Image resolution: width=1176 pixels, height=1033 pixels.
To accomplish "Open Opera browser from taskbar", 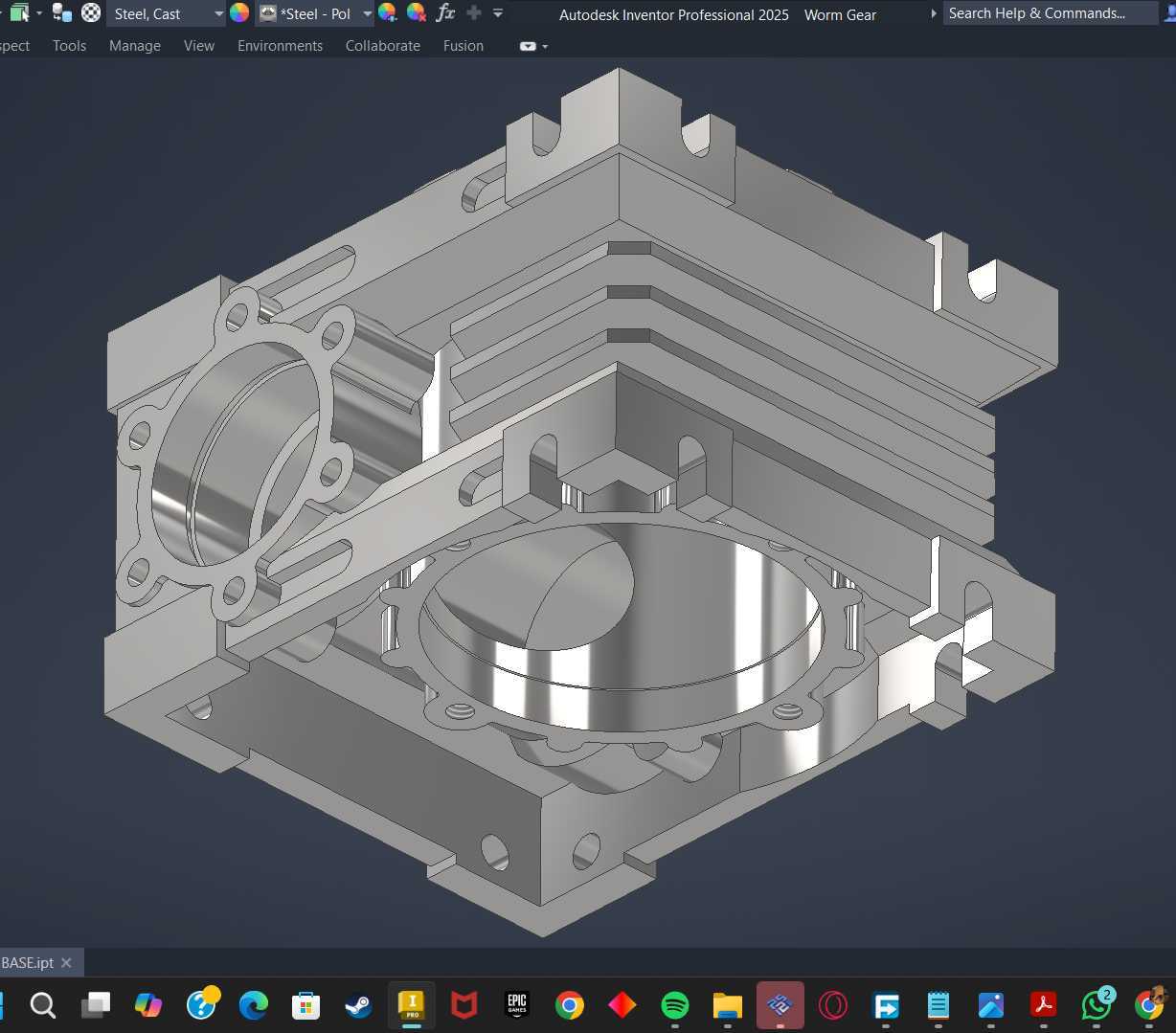I will pyautogui.click(x=833, y=1005).
